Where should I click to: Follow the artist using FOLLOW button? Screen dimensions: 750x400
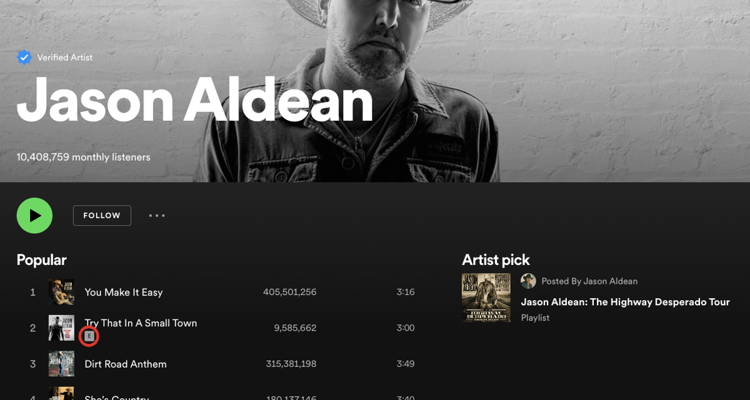tap(102, 216)
